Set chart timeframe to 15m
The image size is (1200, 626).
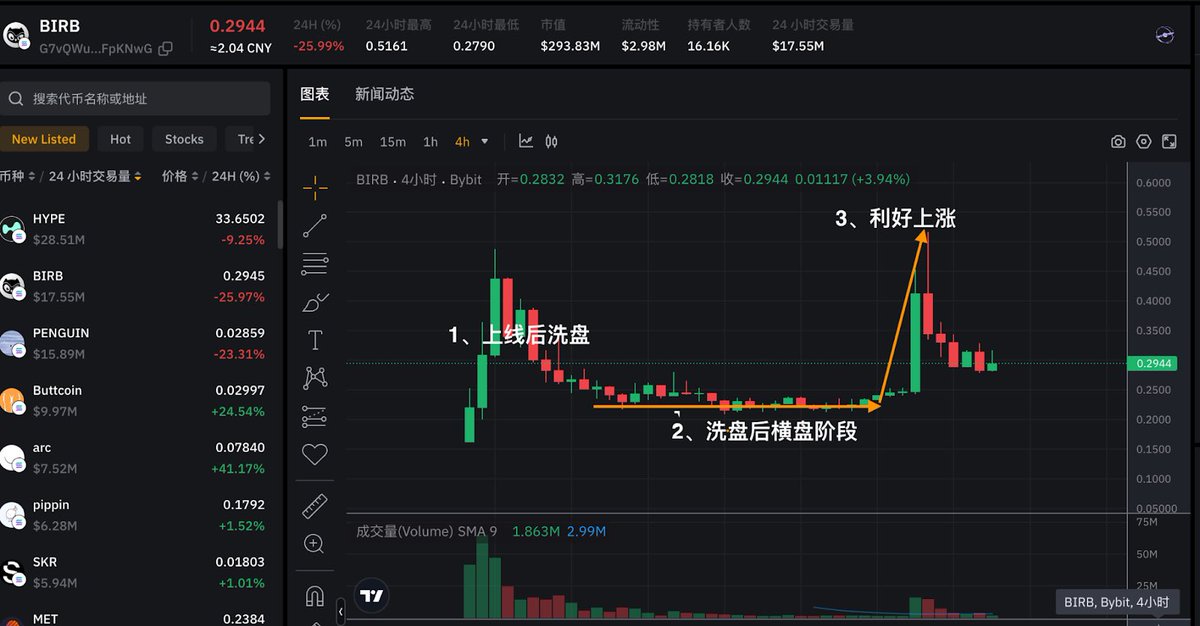click(x=393, y=142)
